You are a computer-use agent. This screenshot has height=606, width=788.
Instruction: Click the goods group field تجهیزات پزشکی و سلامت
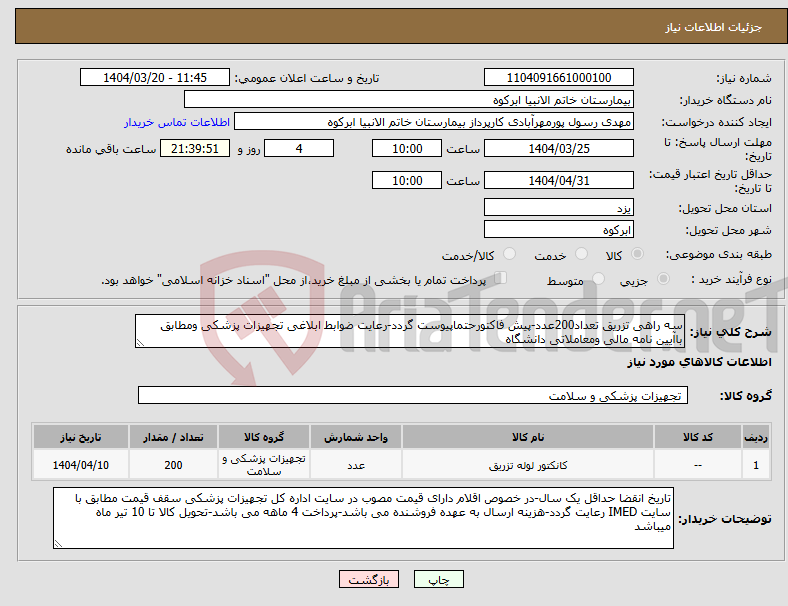413,395
